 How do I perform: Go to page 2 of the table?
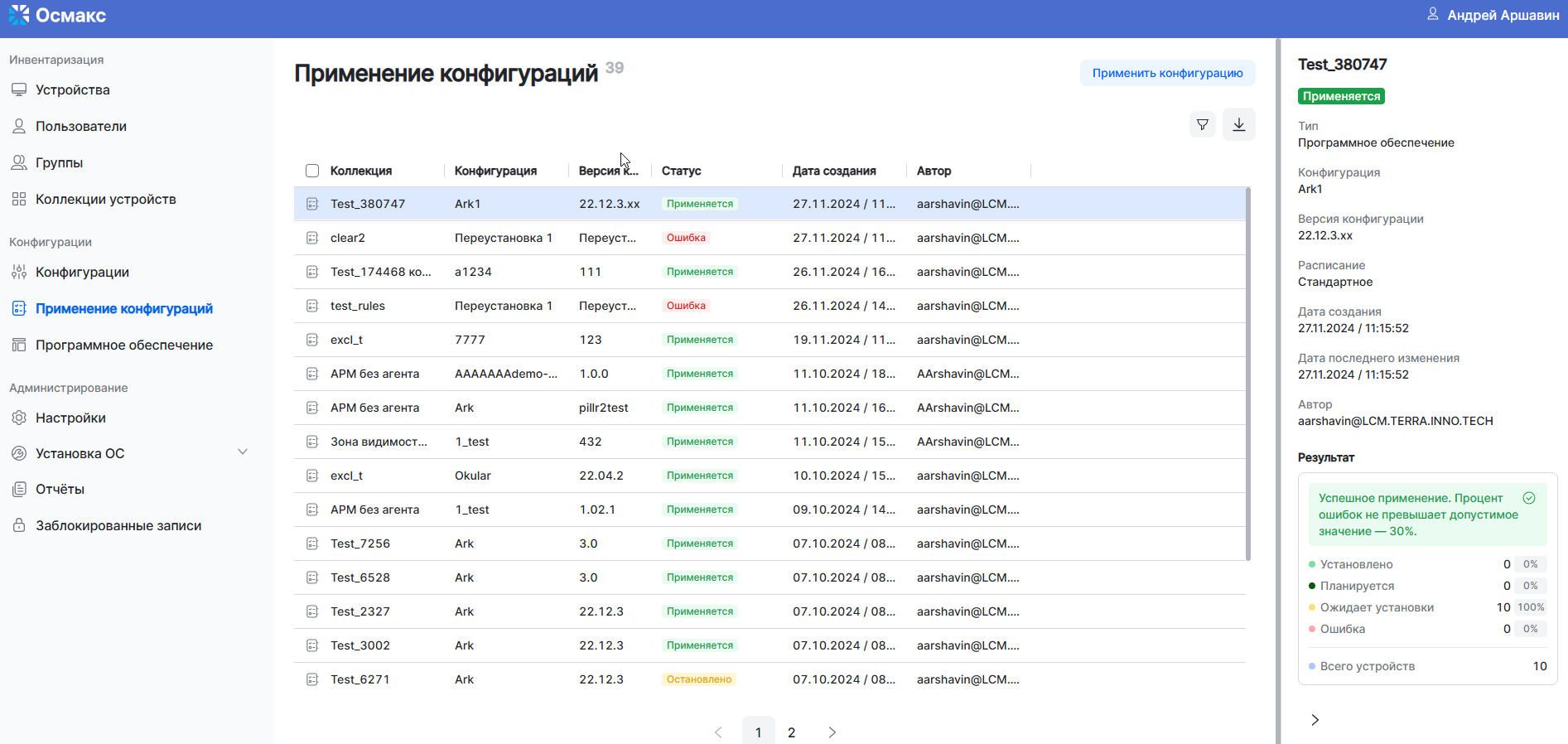[x=791, y=732]
